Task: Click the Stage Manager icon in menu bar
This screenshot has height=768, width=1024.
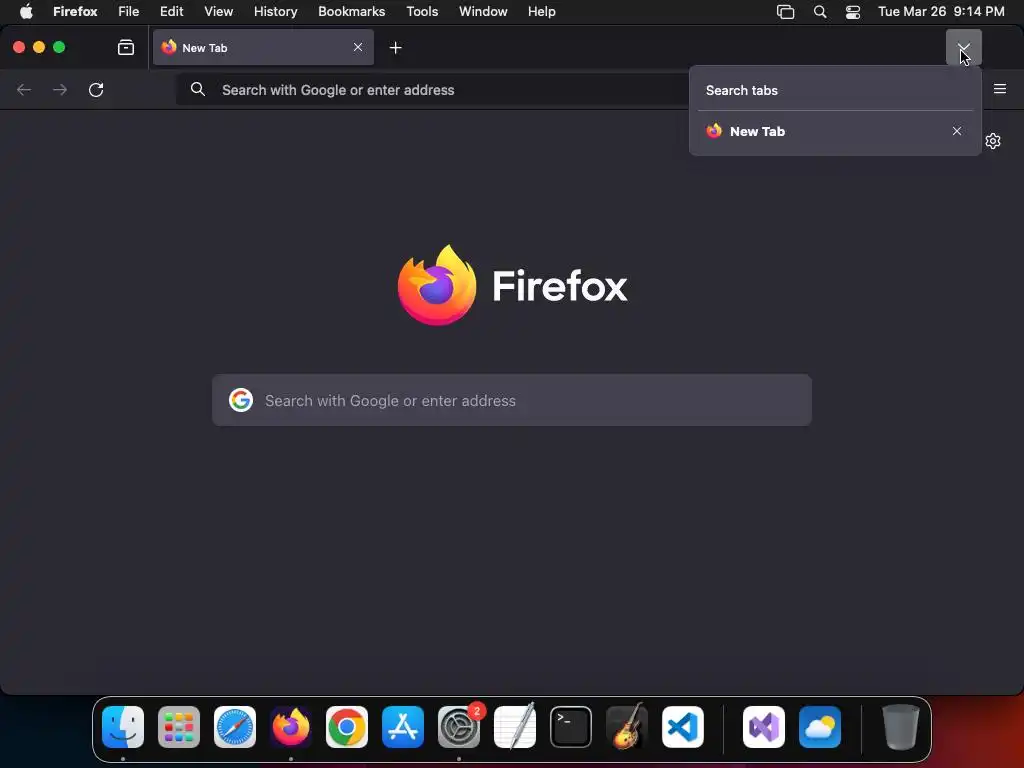Action: 785,12
